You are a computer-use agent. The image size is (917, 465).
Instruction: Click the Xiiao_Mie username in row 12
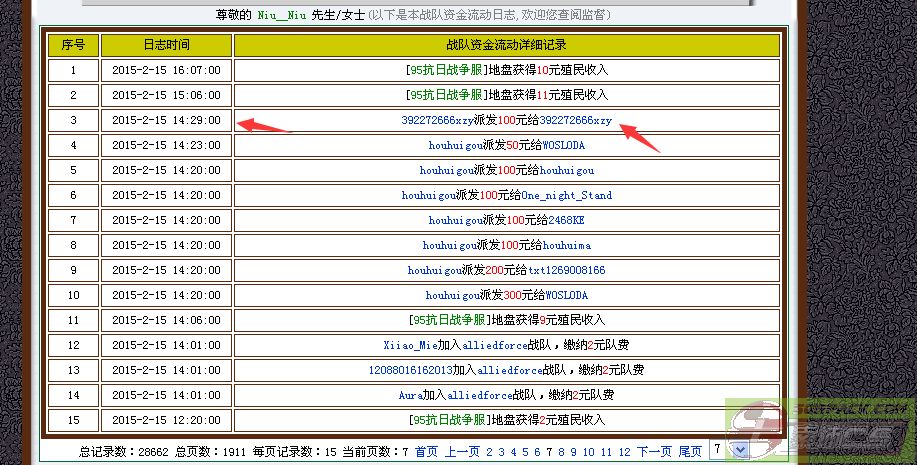tap(410, 345)
